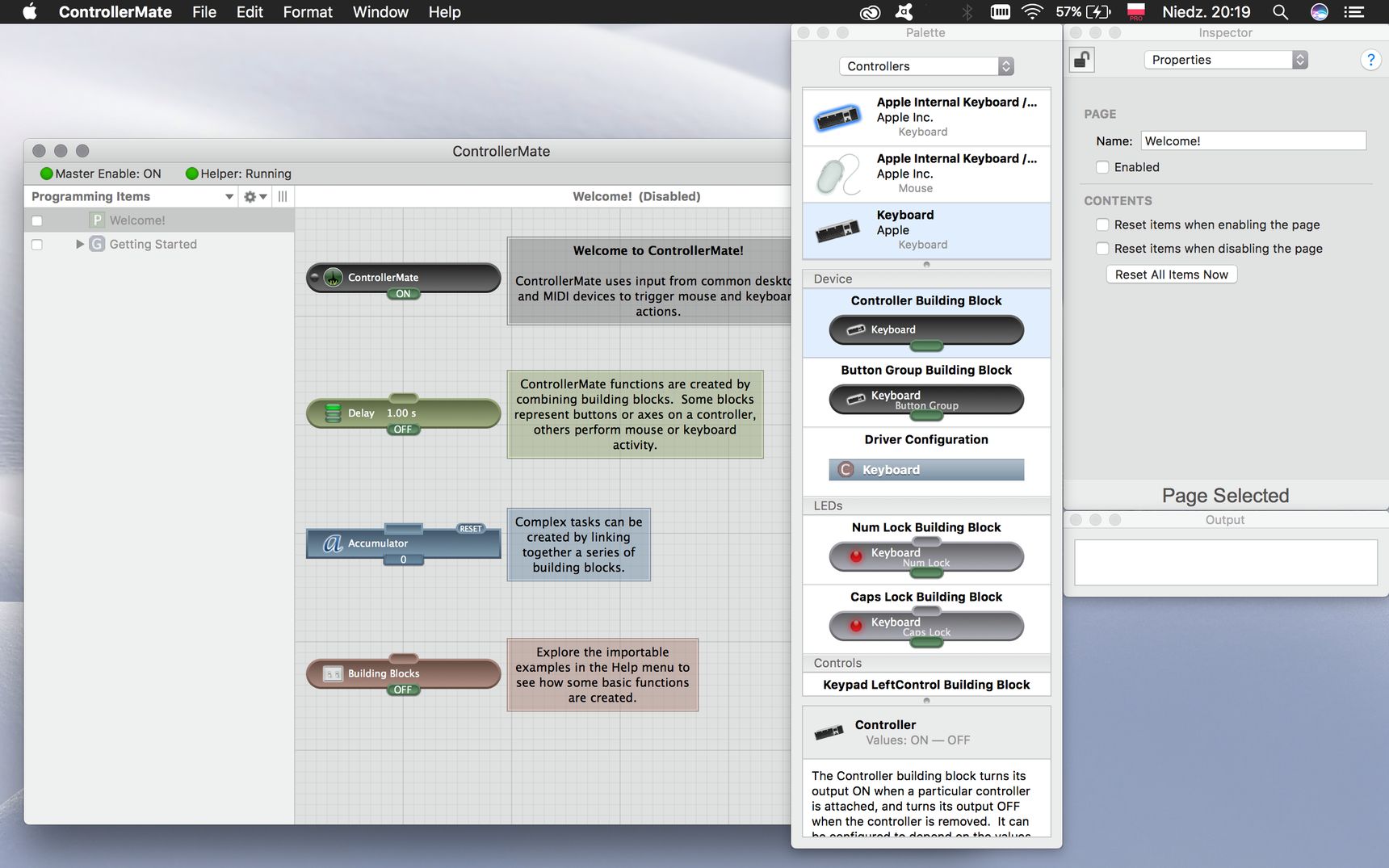Image resolution: width=1389 pixels, height=868 pixels.
Task: Click the Output text area
Action: click(x=1226, y=563)
